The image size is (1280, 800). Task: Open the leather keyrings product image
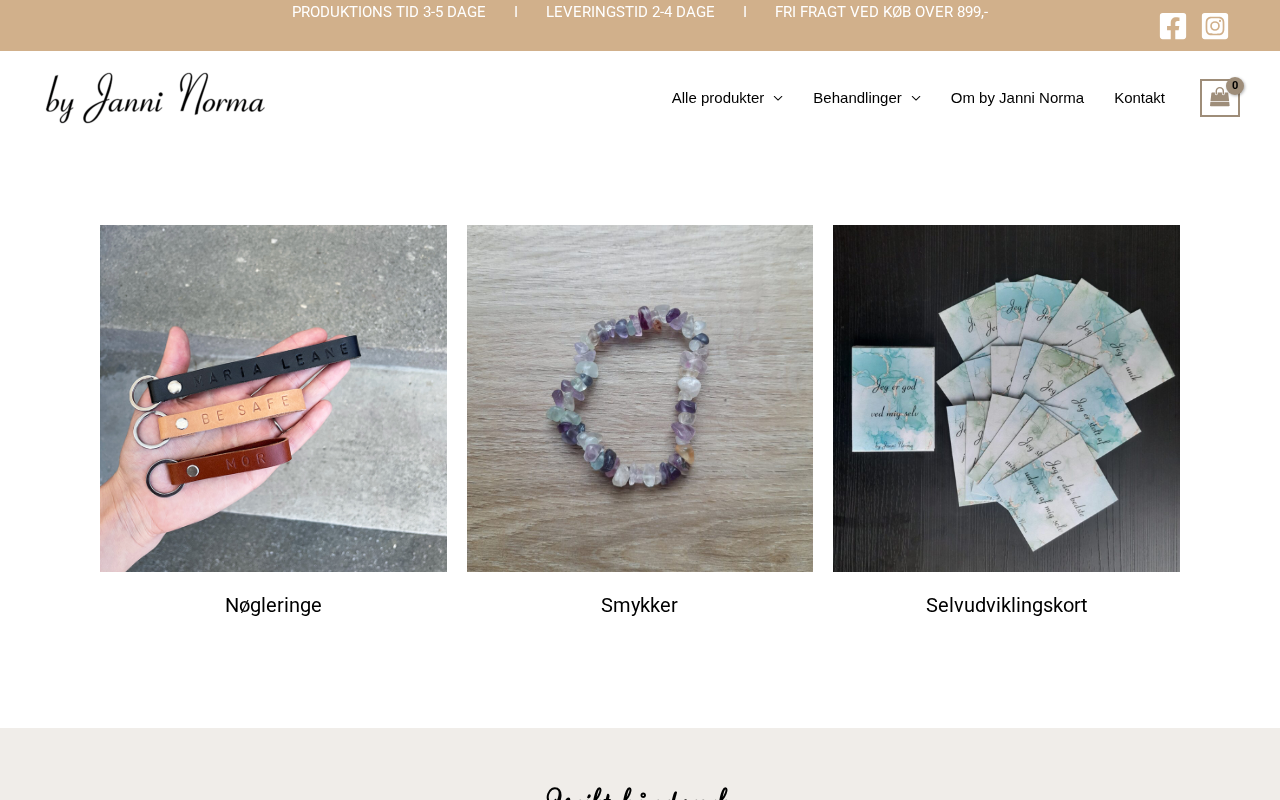click(x=273, y=398)
